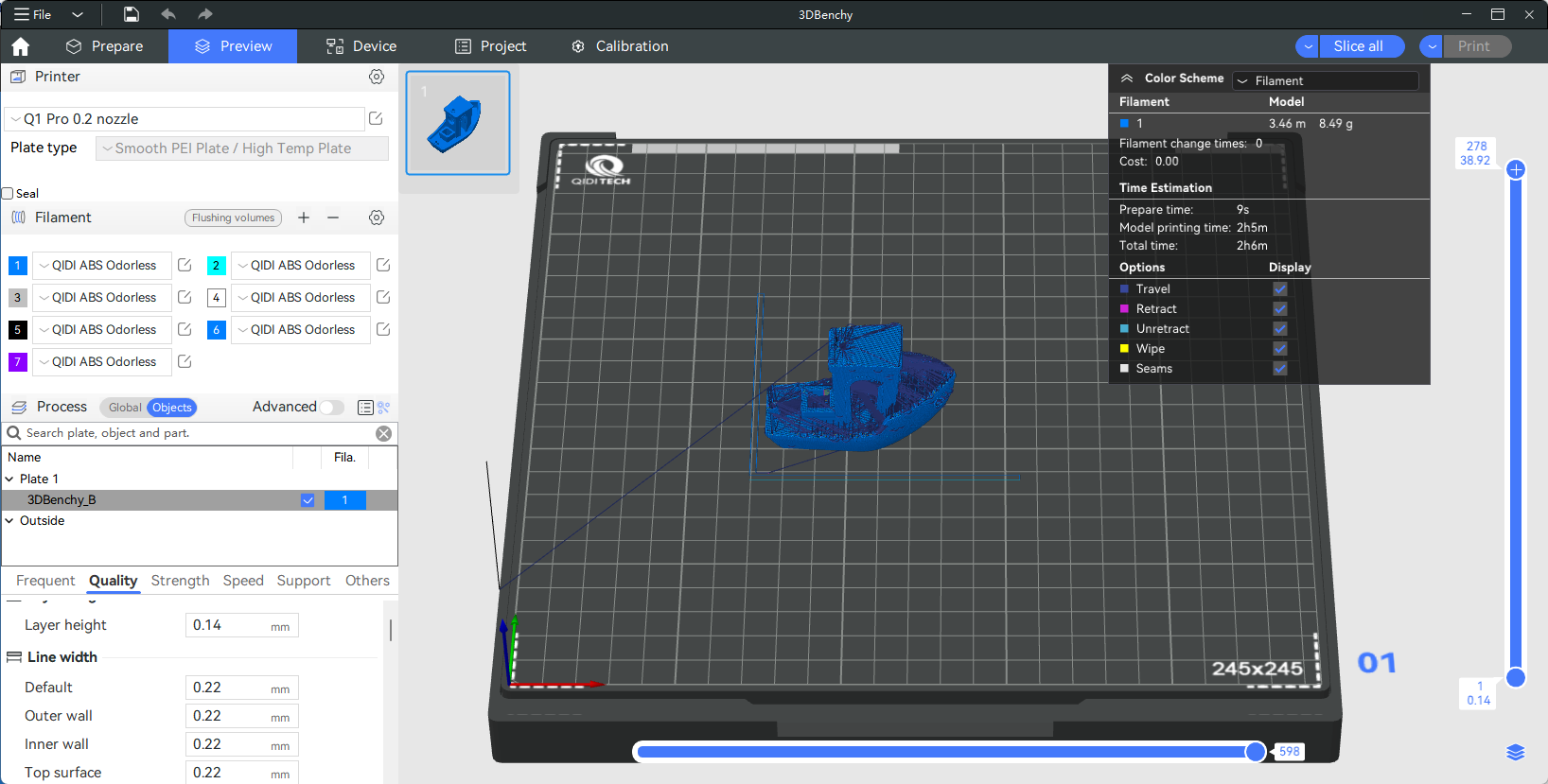Click the plate 1 Benchy thumbnail
The height and width of the screenshot is (784, 1548).
[458, 123]
